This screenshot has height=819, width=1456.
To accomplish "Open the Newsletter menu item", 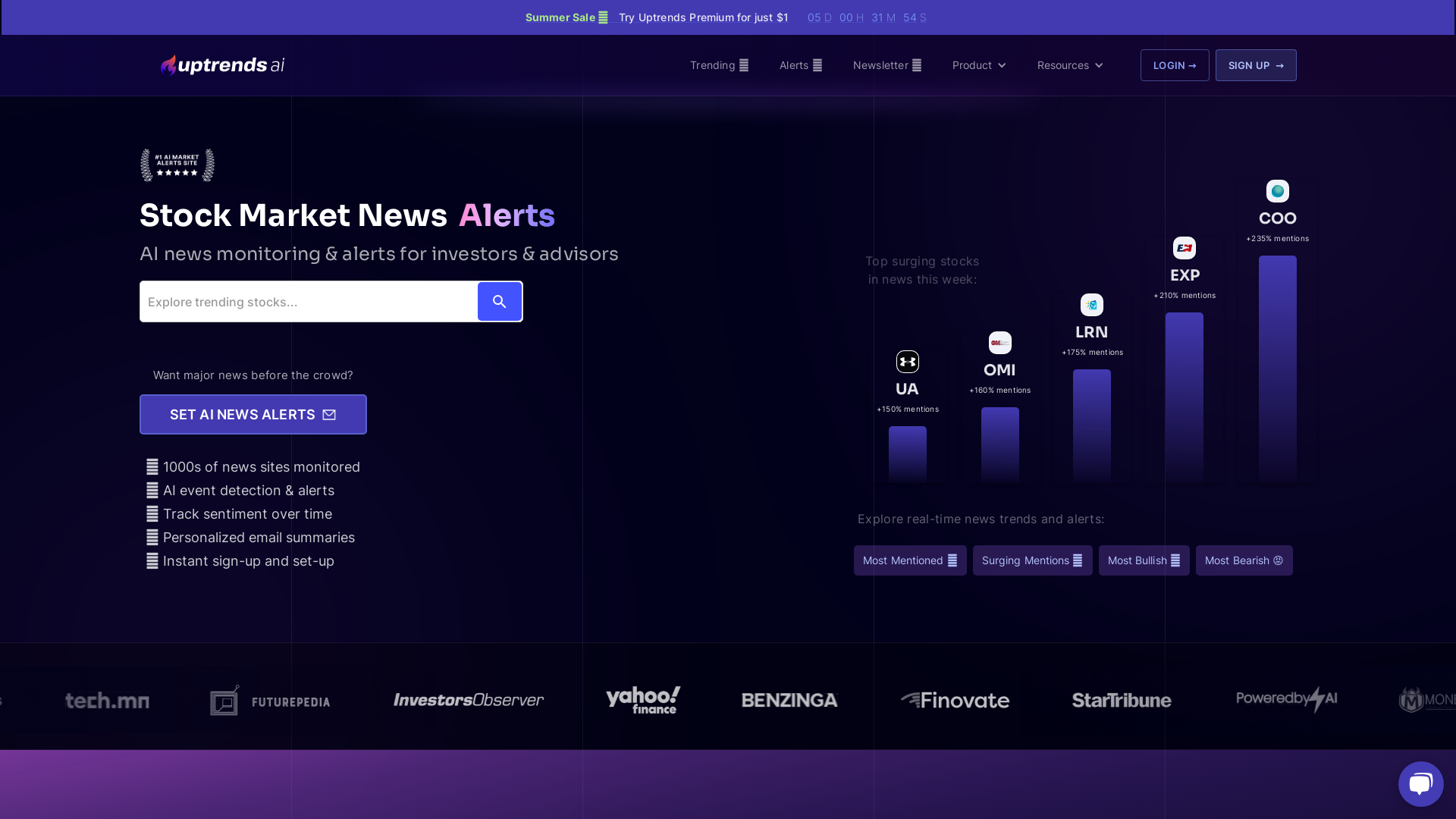I will click(x=887, y=65).
